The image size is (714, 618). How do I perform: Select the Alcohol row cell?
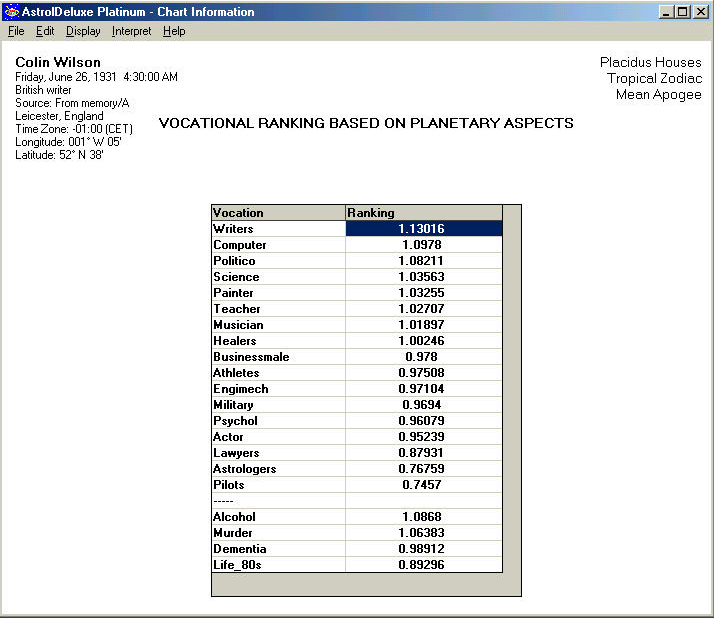pyautogui.click(x=279, y=516)
